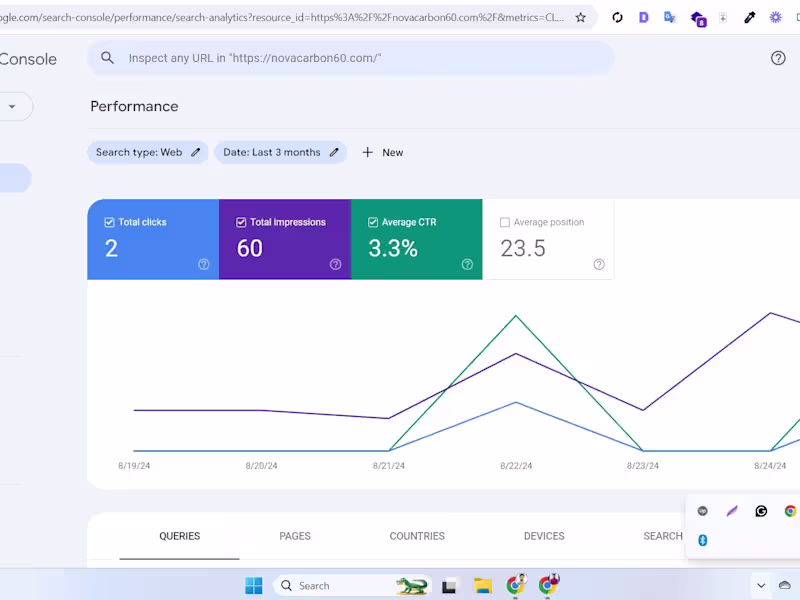Bookmark this page with the star icon
Image resolution: width=800 pixels, height=600 pixels.
(581, 17)
